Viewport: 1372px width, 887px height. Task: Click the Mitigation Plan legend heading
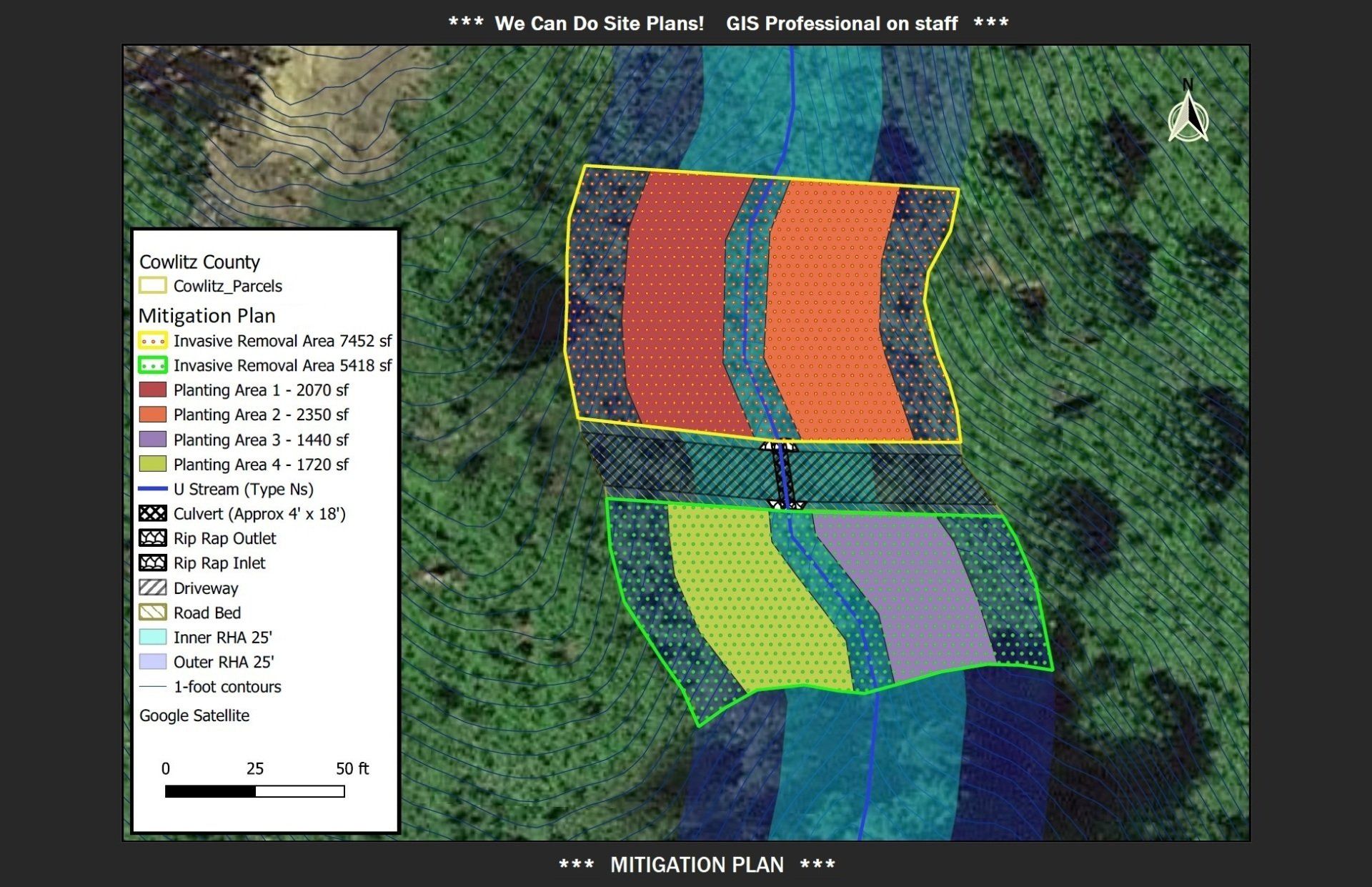(207, 316)
